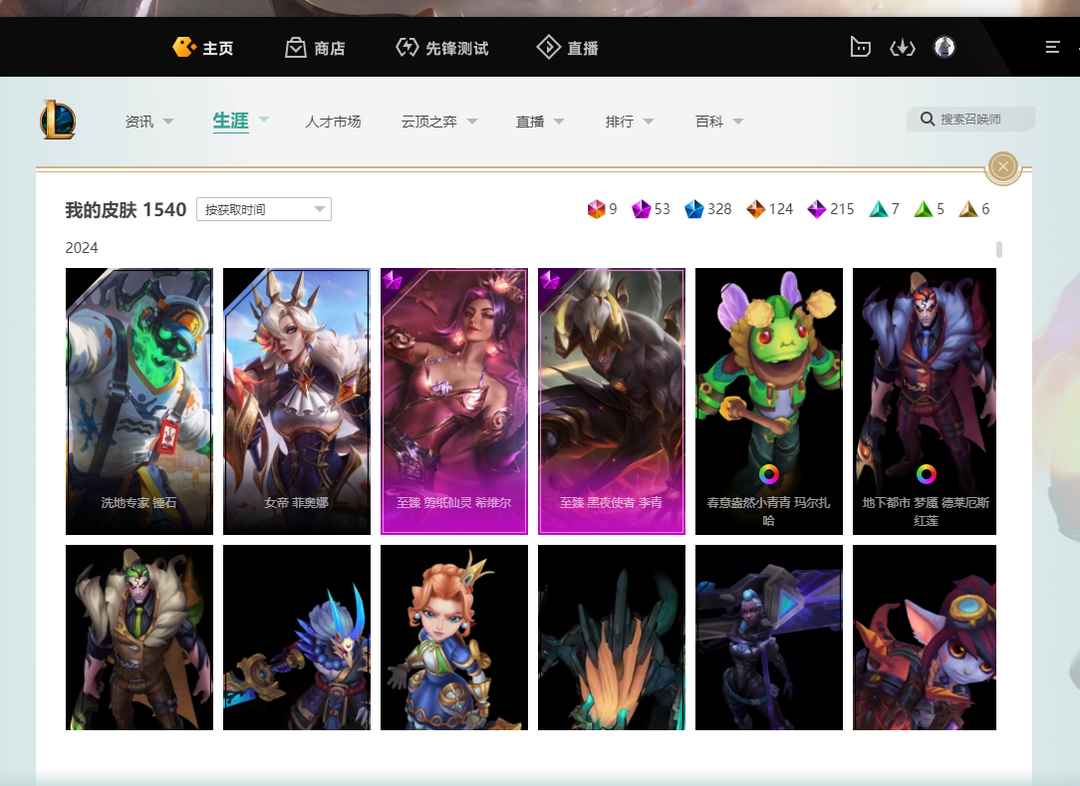Click the skin list scrollbar thumb
The height and width of the screenshot is (786, 1080).
tap(999, 249)
